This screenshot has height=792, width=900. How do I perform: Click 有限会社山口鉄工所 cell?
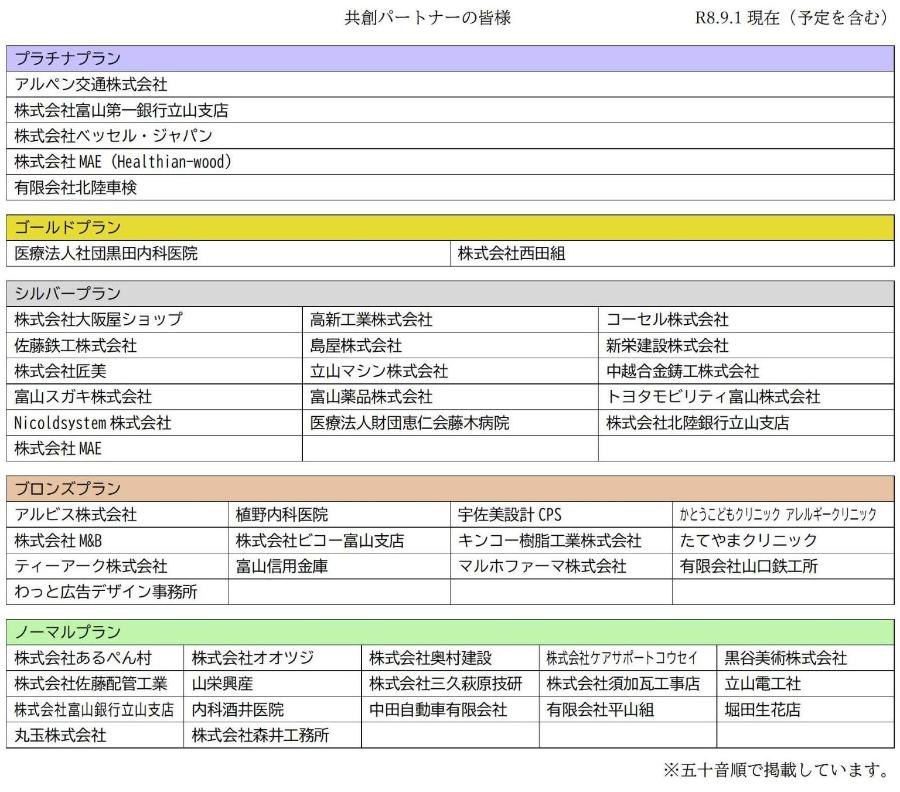pos(783,566)
